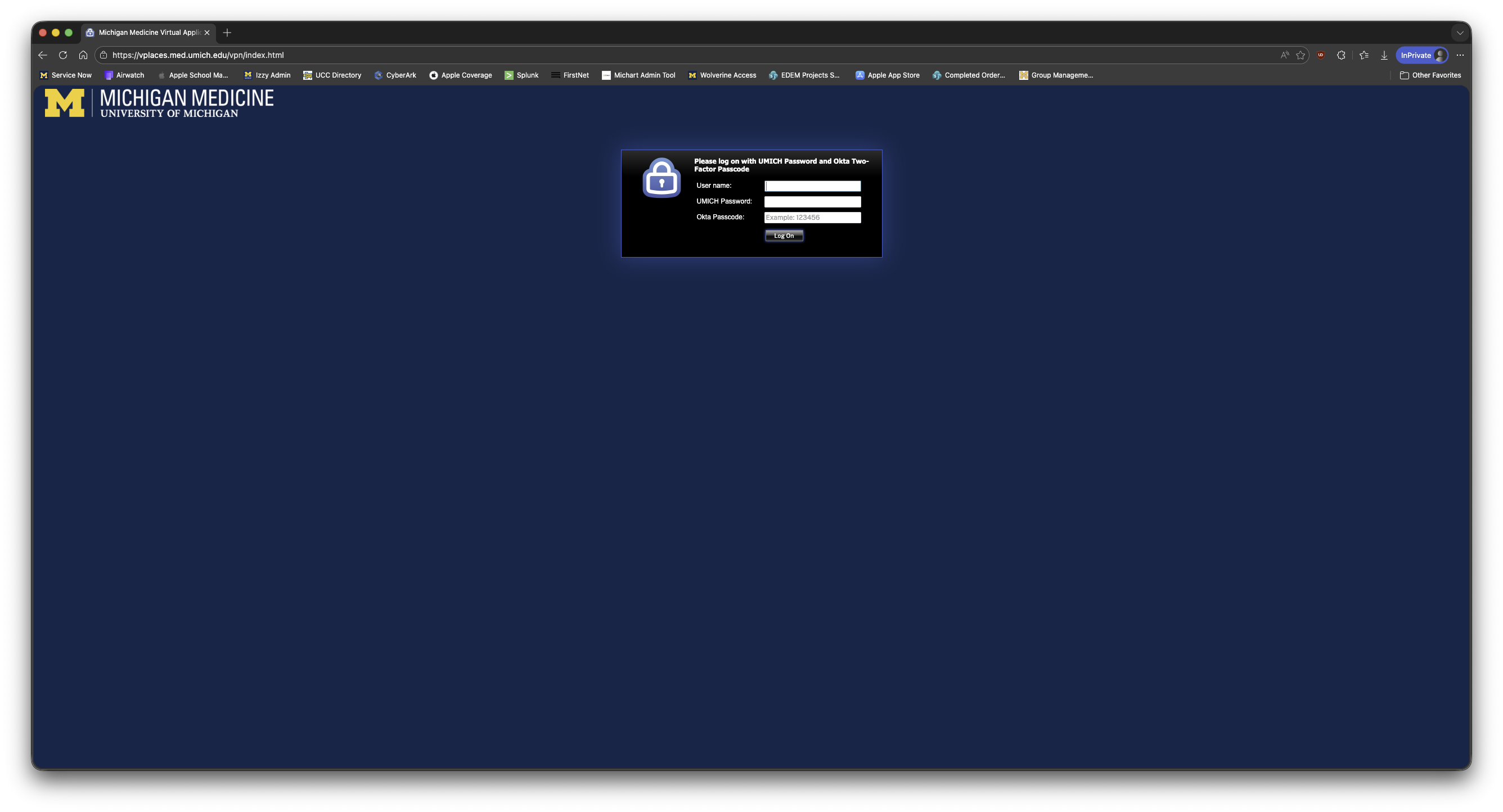
Task: Close the Michigan Medicine tab
Action: tap(207, 33)
